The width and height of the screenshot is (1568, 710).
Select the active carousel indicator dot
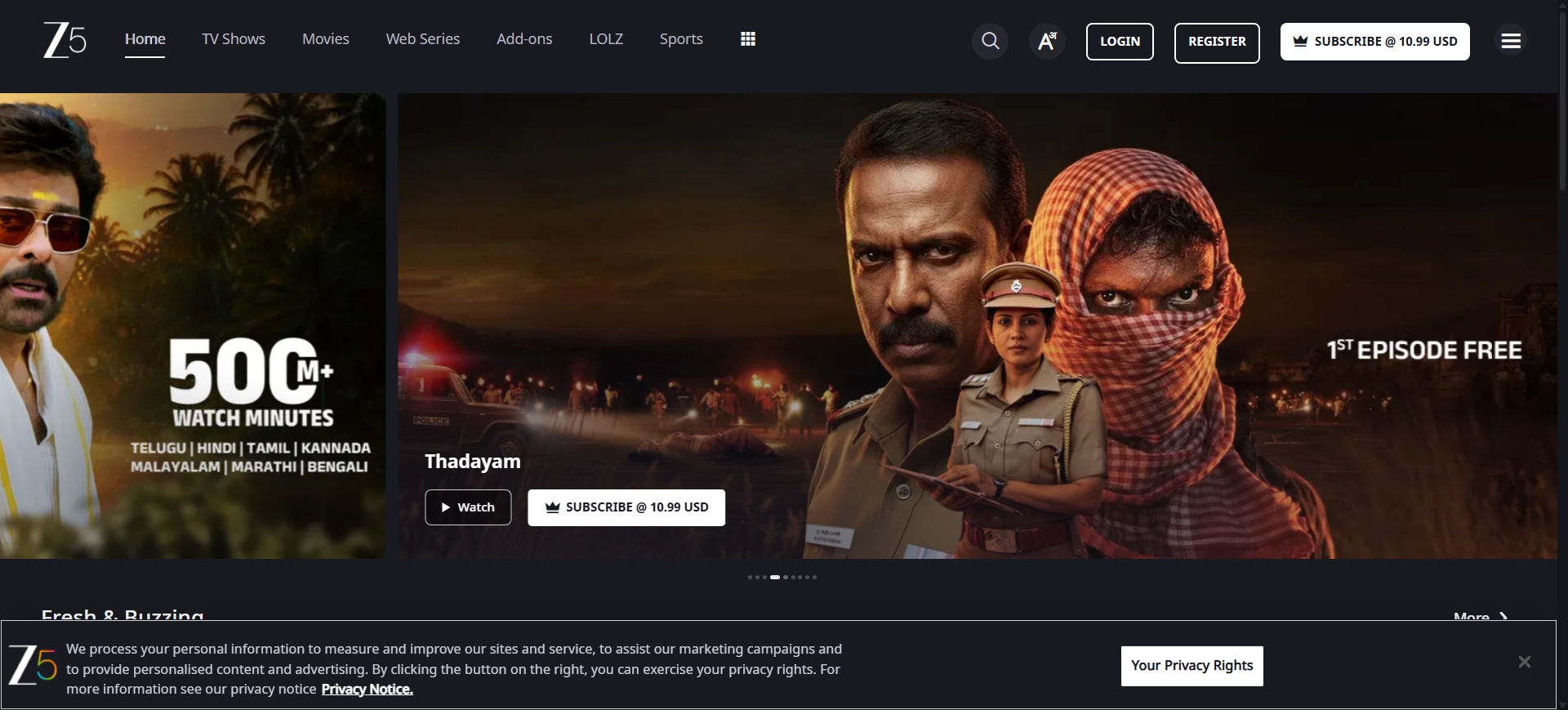click(774, 577)
